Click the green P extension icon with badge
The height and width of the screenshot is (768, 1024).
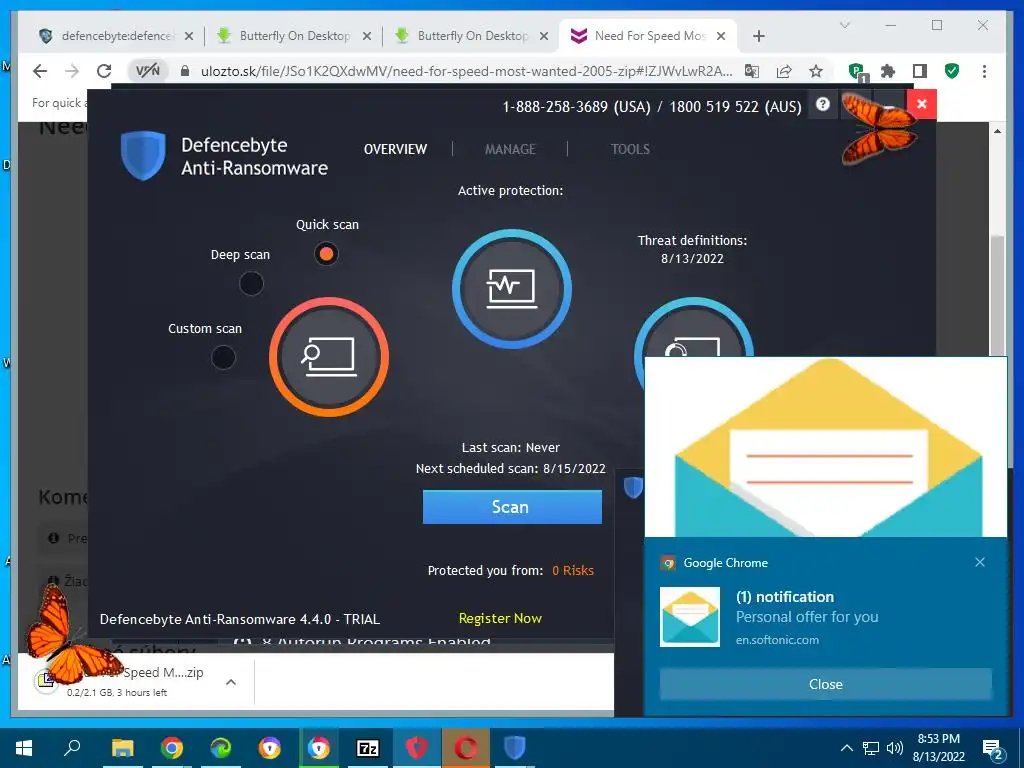[857, 72]
